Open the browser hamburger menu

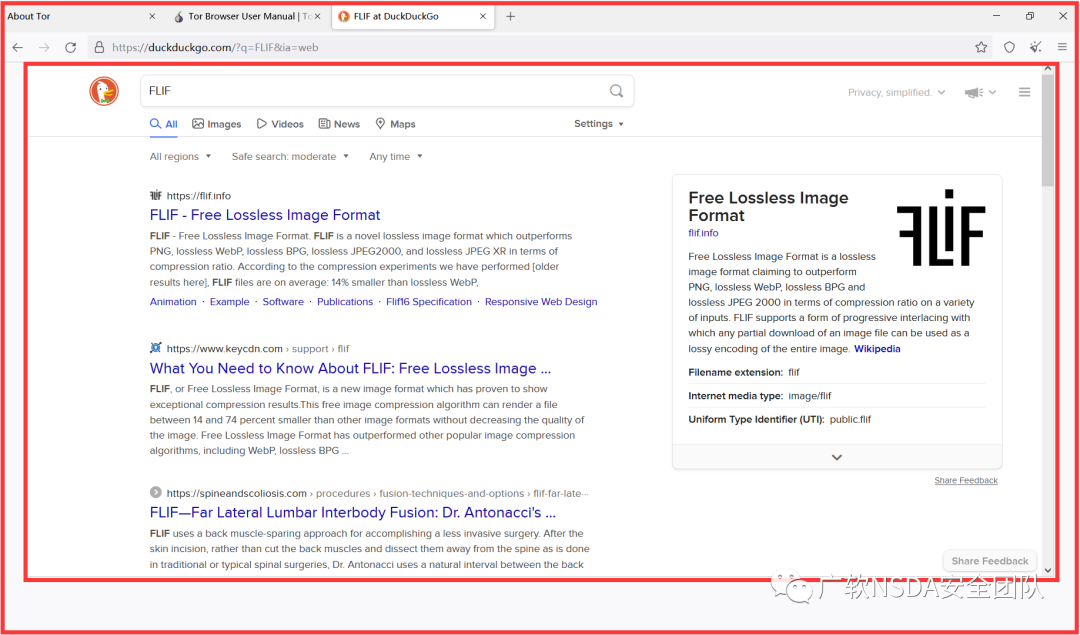click(x=1063, y=48)
